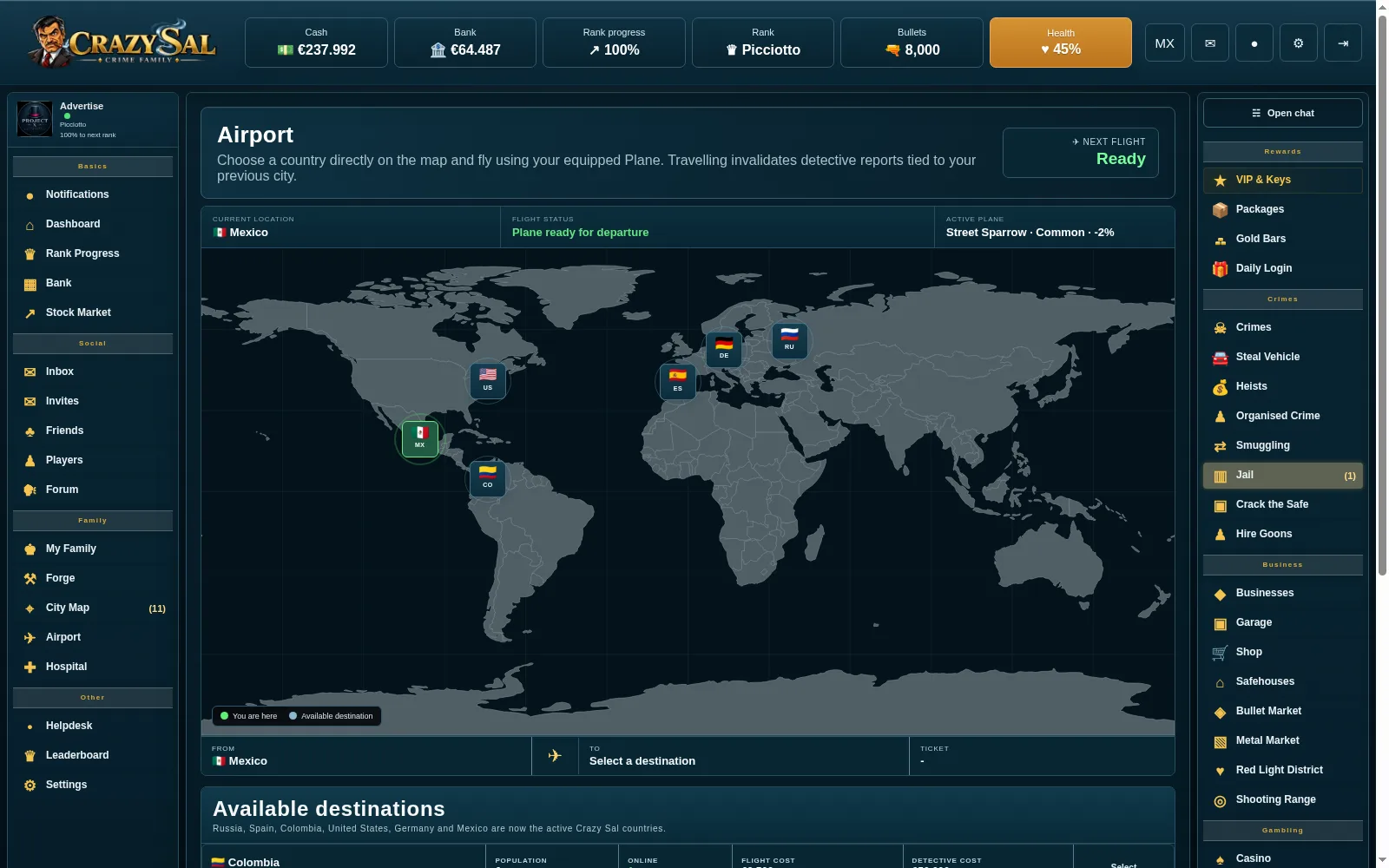
Task: Open Smuggling page
Action: (x=1282, y=445)
